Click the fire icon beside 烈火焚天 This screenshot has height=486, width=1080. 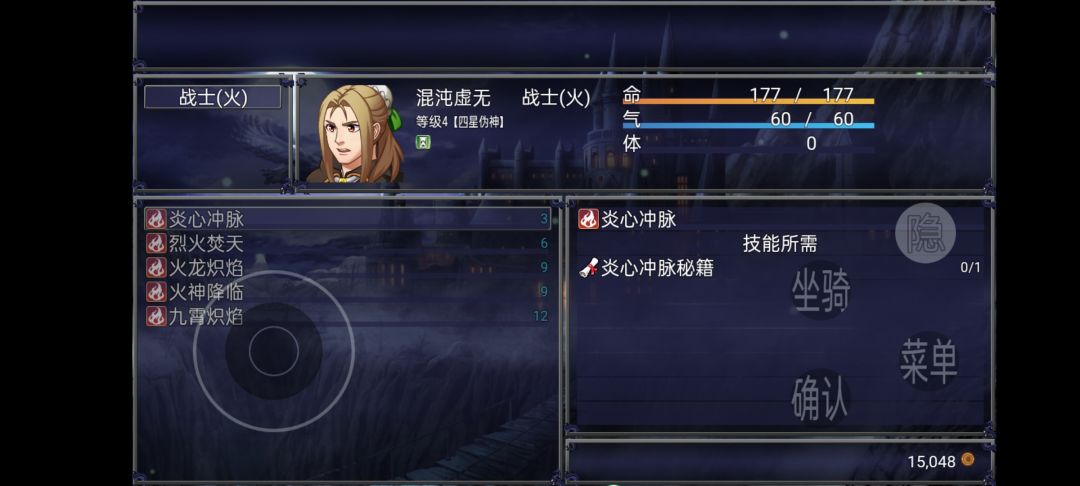pos(156,244)
